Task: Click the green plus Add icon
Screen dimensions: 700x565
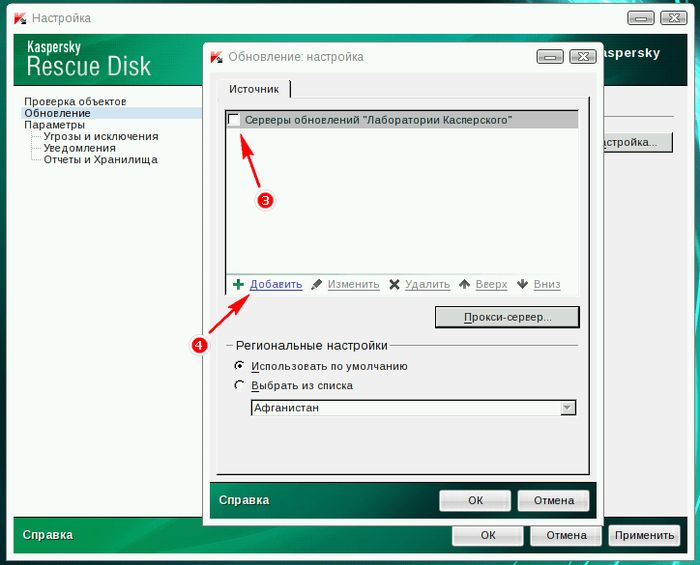Action: [238, 284]
